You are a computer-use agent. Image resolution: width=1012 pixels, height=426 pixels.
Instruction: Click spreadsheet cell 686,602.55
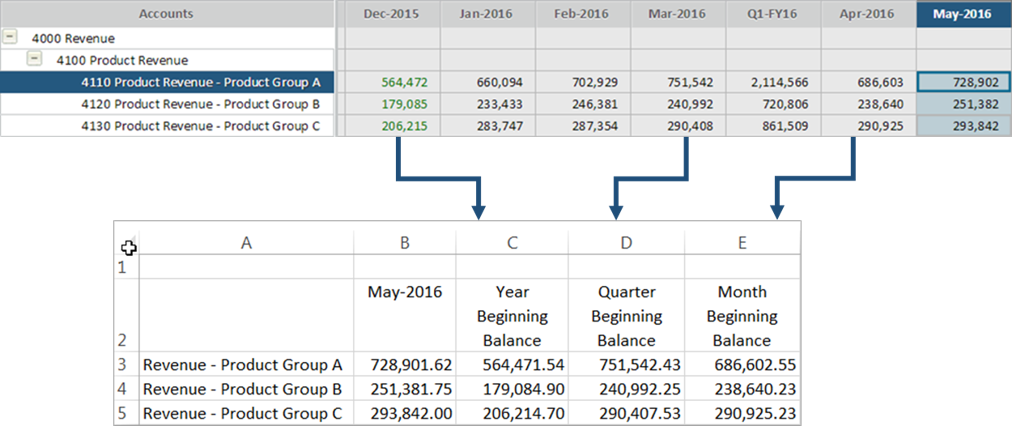pyautogui.click(x=742, y=365)
